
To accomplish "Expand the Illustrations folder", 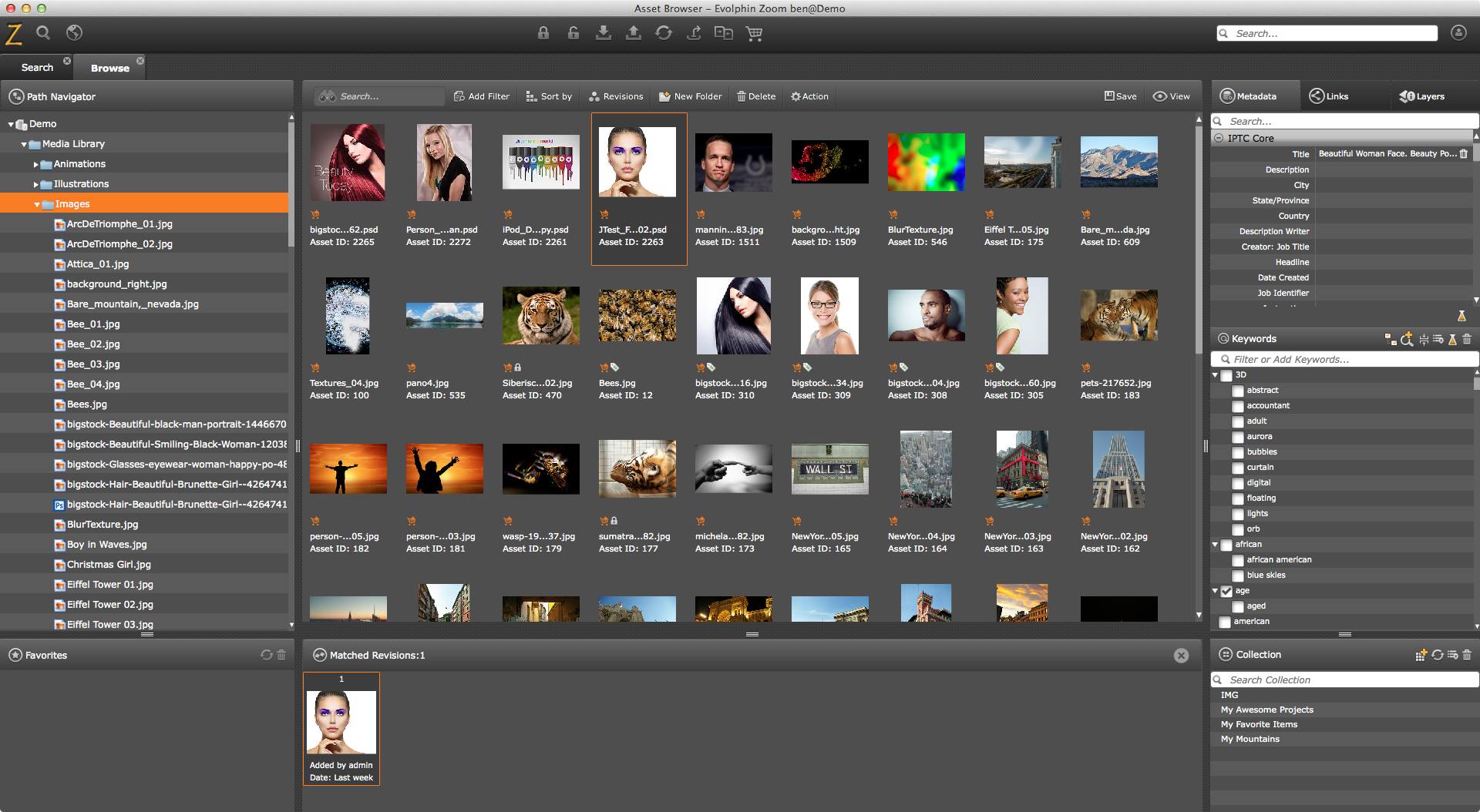I will coord(35,184).
